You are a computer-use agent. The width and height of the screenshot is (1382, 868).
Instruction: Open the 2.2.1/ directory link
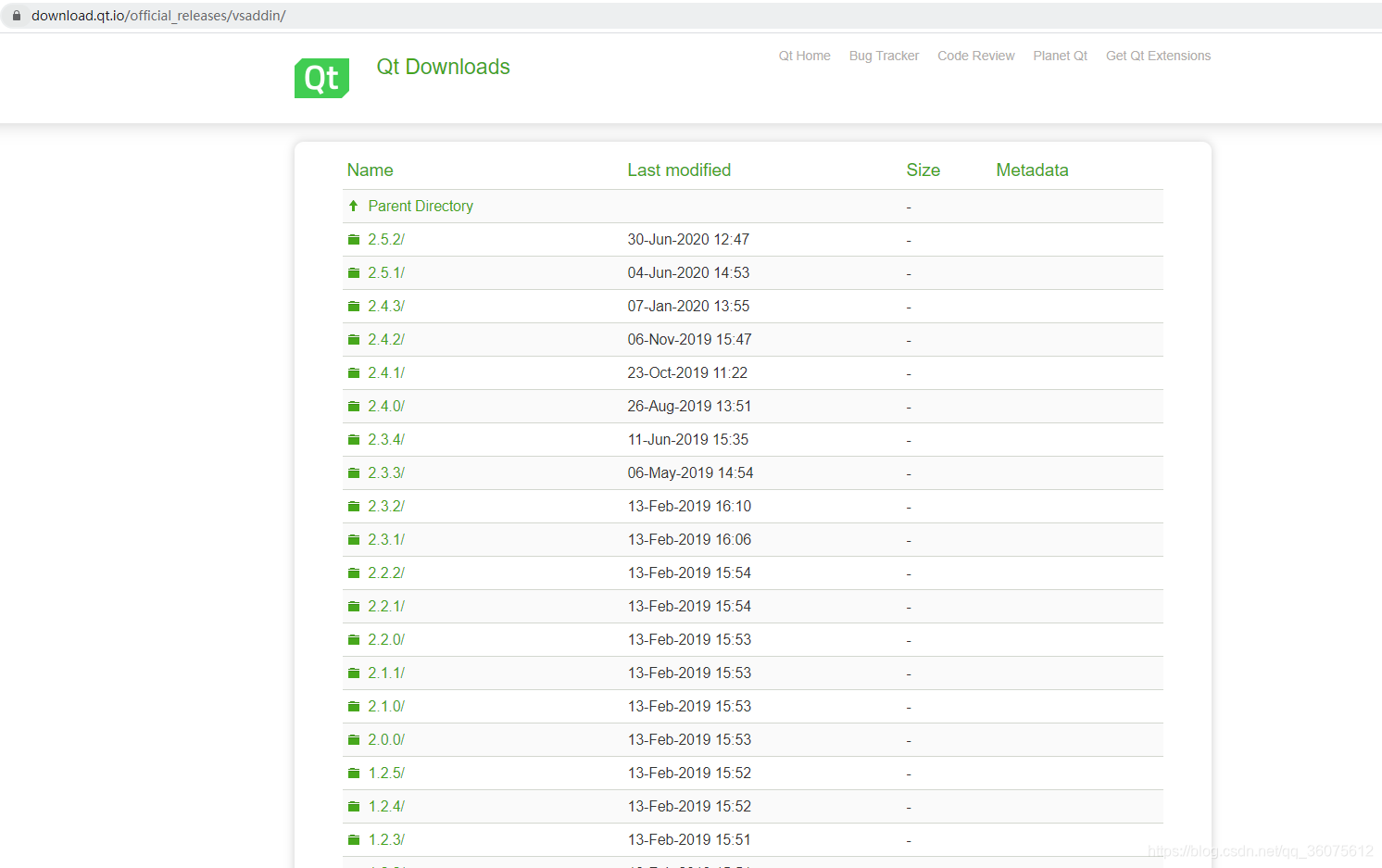pyautogui.click(x=386, y=606)
